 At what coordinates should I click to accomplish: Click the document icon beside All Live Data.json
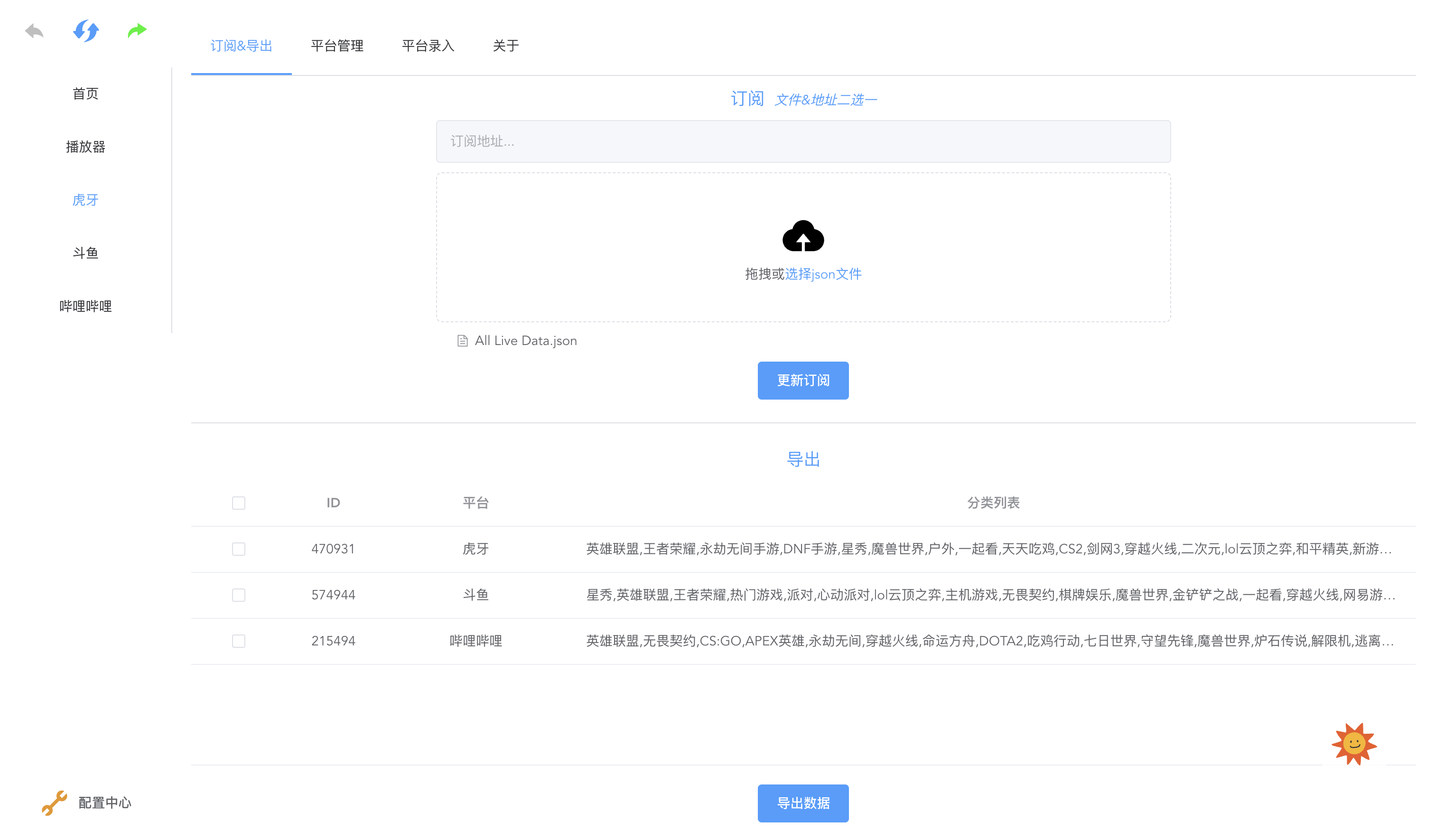[x=462, y=341]
